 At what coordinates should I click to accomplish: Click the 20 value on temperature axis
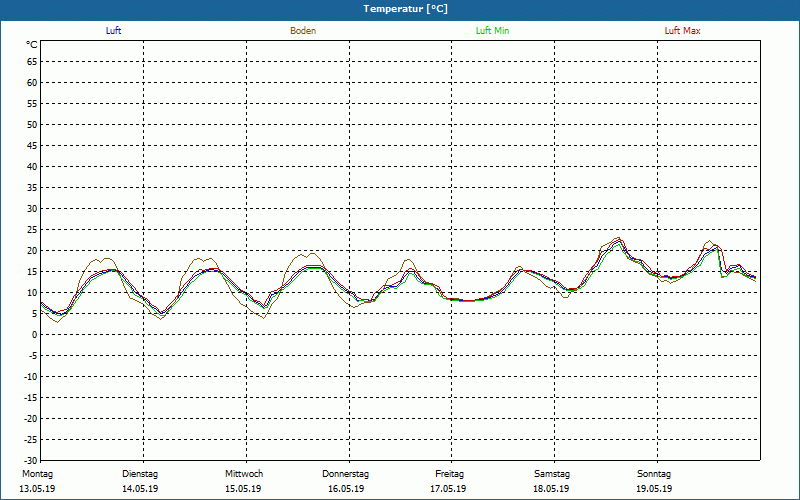coord(32,251)
